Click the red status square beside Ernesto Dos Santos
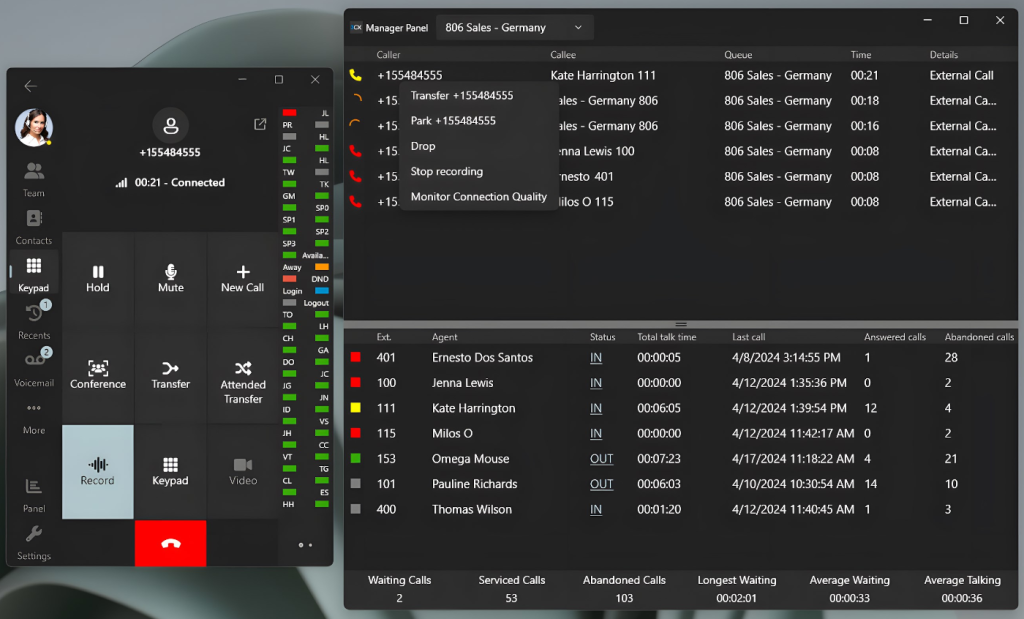The image size is (1024, 619). (358, 357)
